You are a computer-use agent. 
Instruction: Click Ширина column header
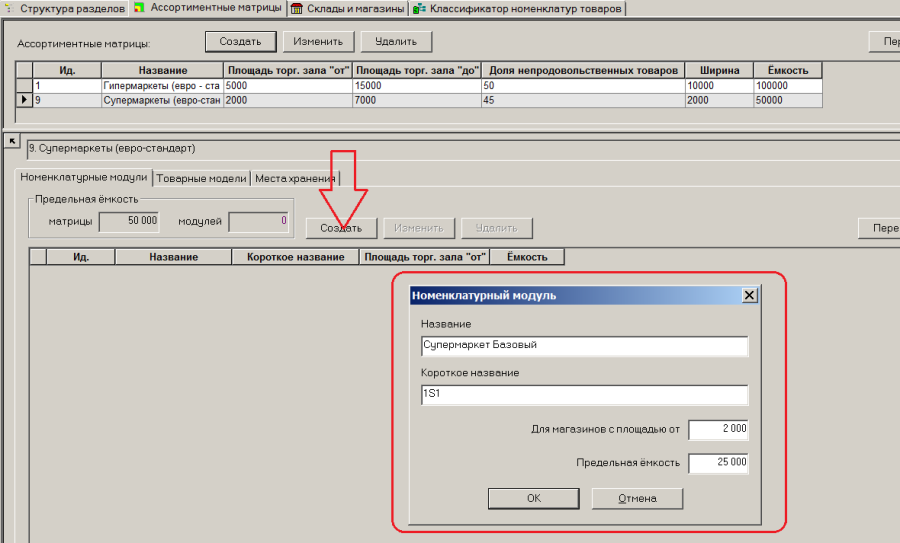click(x=719, y=70)
